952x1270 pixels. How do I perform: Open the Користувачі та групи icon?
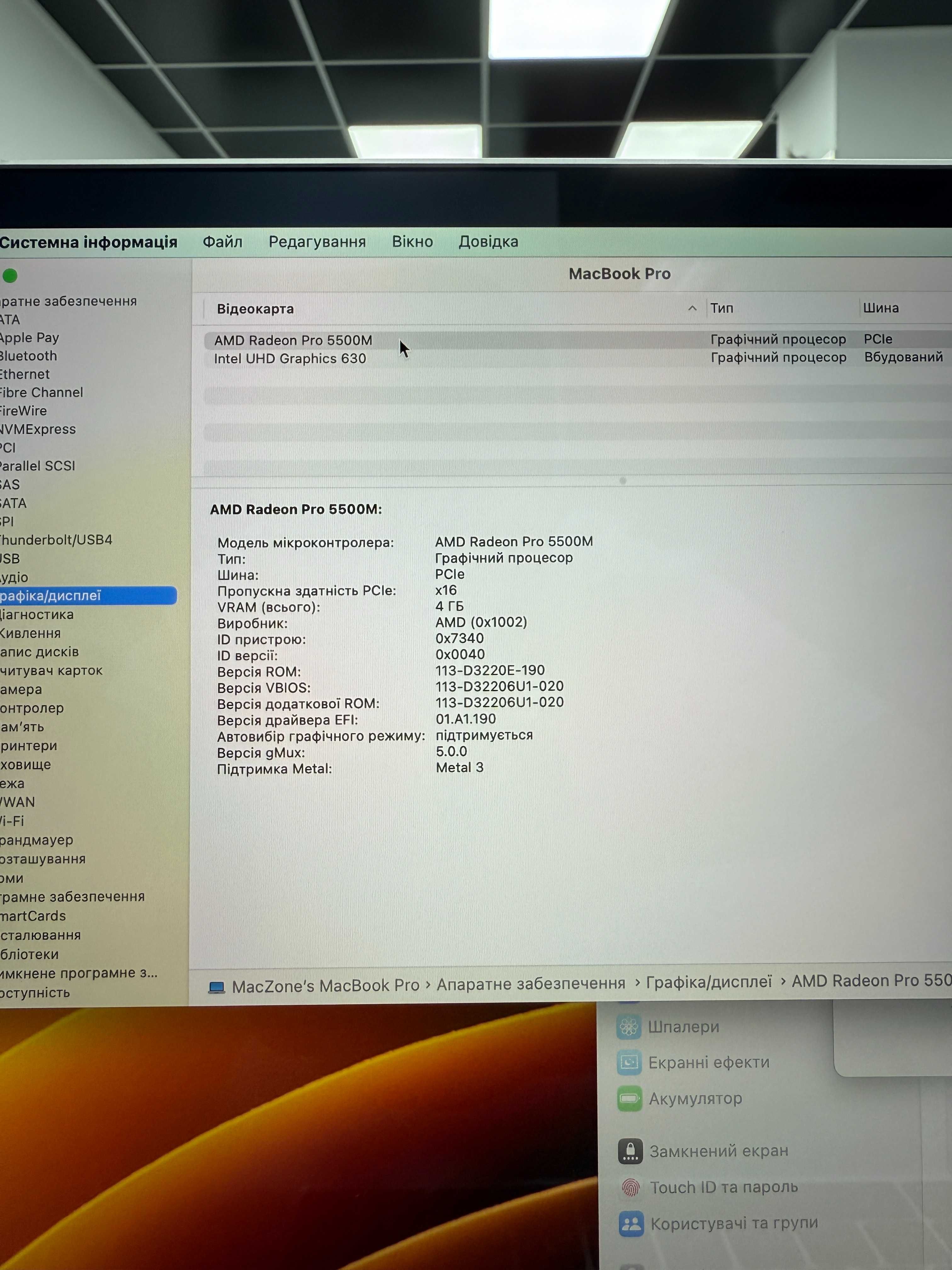click(x=631, y=1223)
